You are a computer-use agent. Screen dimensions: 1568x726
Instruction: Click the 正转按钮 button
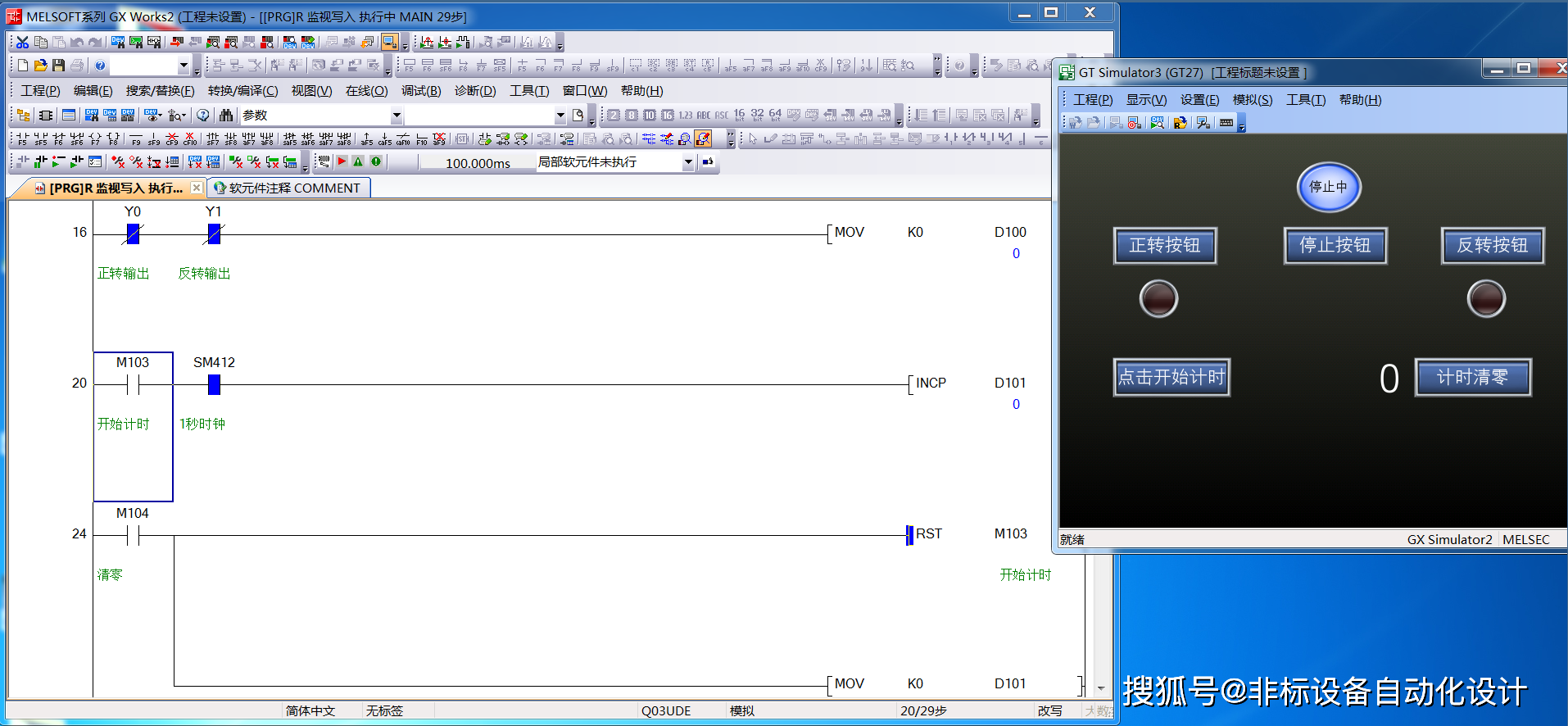tap(1164, 245)
